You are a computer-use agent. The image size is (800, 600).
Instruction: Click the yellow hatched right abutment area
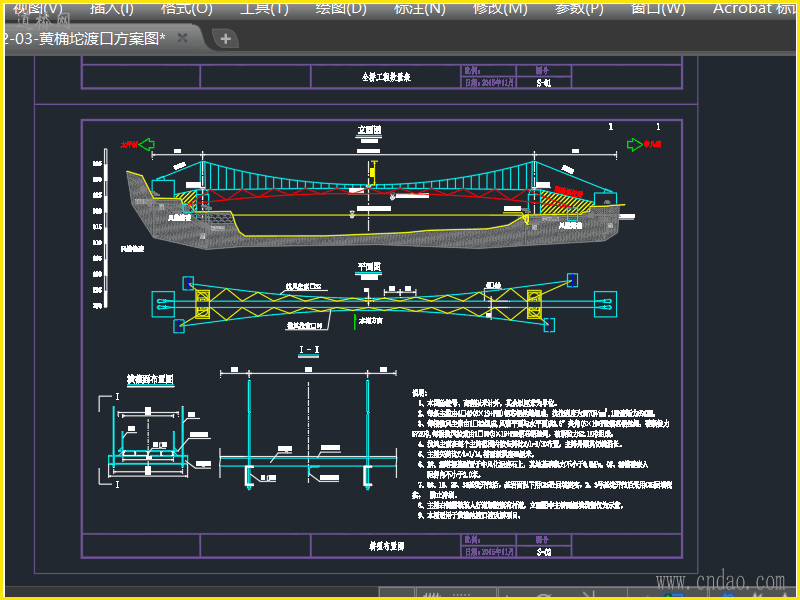pos(564,202)
